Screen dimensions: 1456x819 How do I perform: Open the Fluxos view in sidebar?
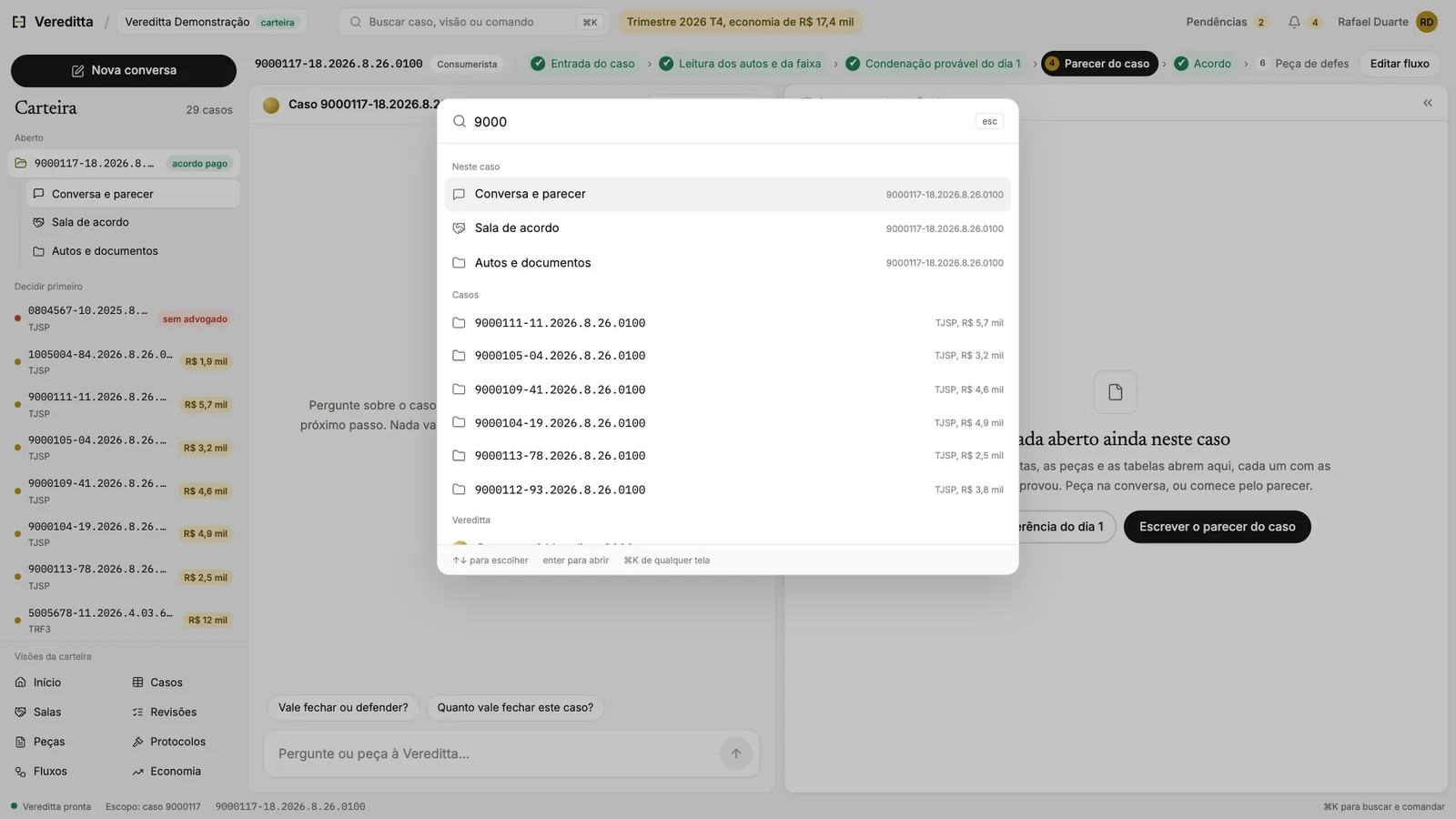41,772
